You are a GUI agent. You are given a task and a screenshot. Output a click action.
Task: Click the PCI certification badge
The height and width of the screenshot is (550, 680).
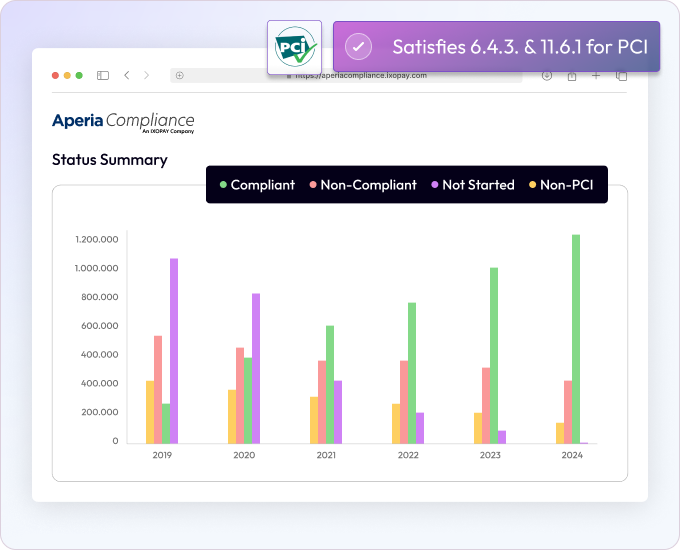pyautogui.click(x=295, y=47)
